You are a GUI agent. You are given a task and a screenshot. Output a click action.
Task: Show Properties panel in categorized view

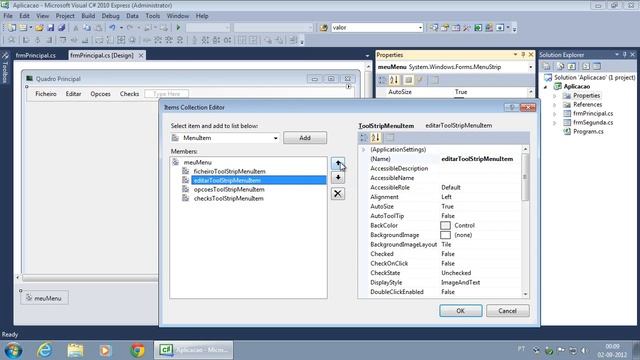(x=382, y=80)
